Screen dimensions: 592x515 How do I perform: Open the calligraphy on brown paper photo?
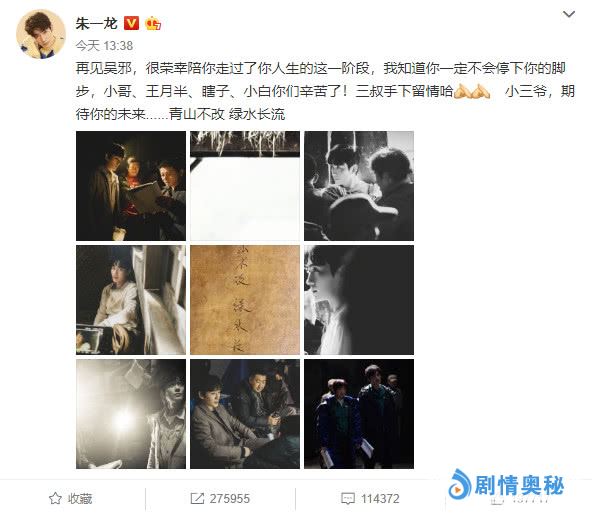[245, 300]
